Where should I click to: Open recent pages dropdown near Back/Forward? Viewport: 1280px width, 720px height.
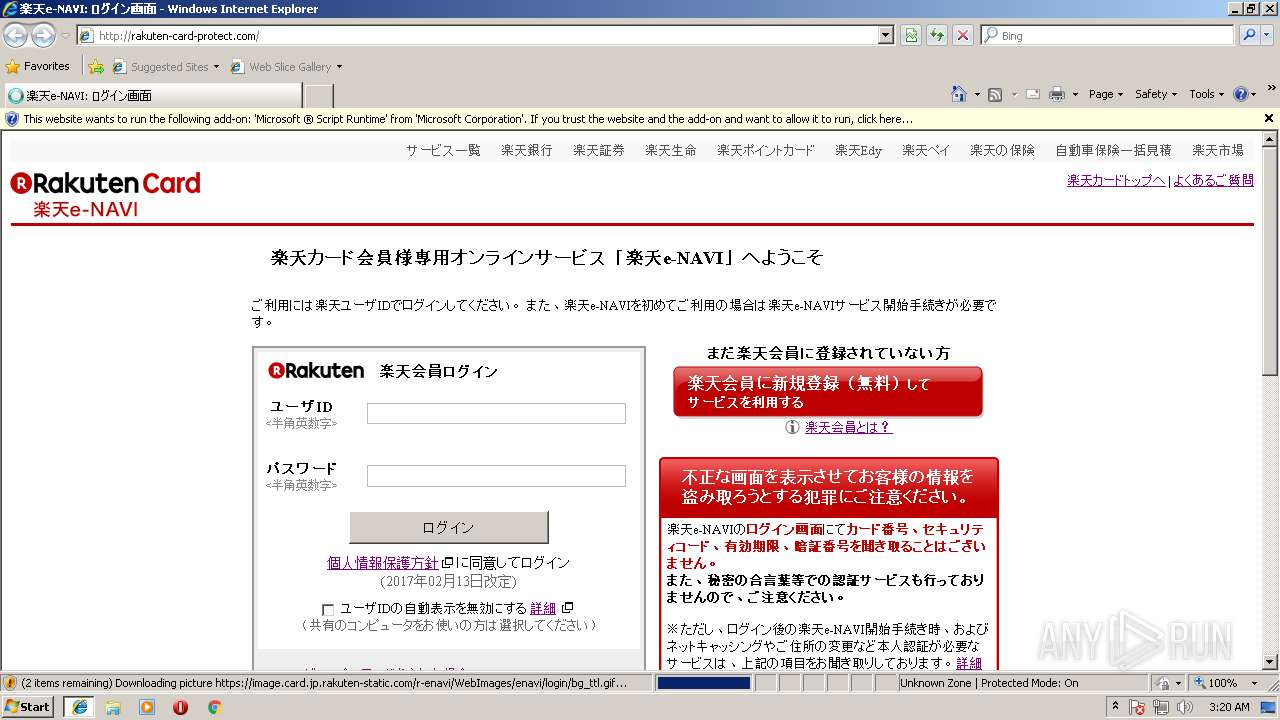coord(65,35)
